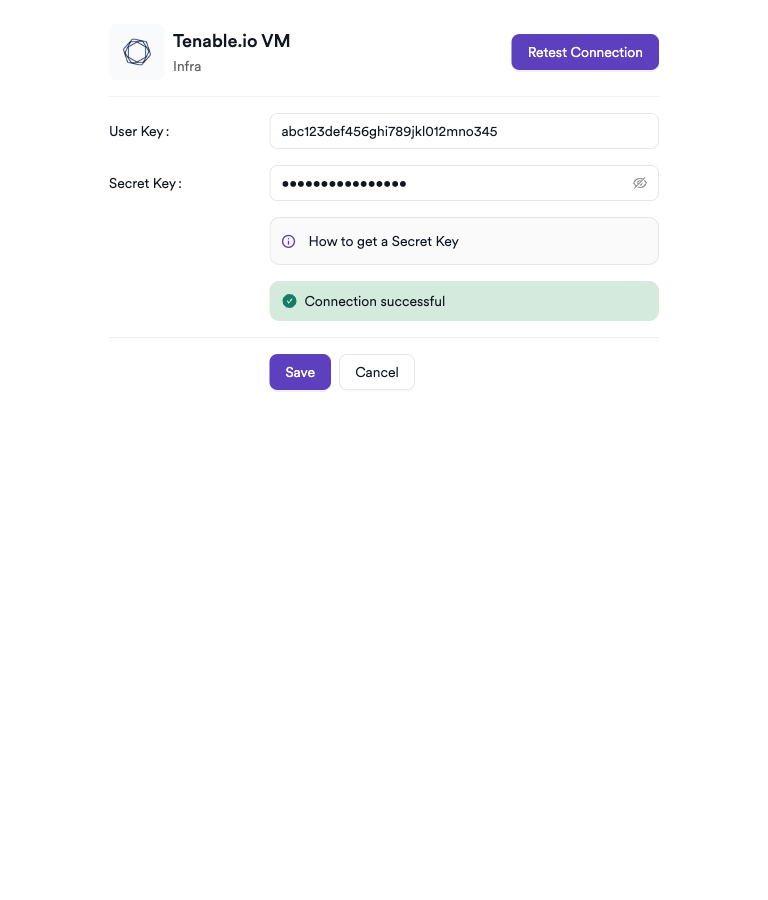The width and height of the screenshot is (768, 900).
Task: Open the 'How to get a Secret Key' guide
Action: (384, 241)
